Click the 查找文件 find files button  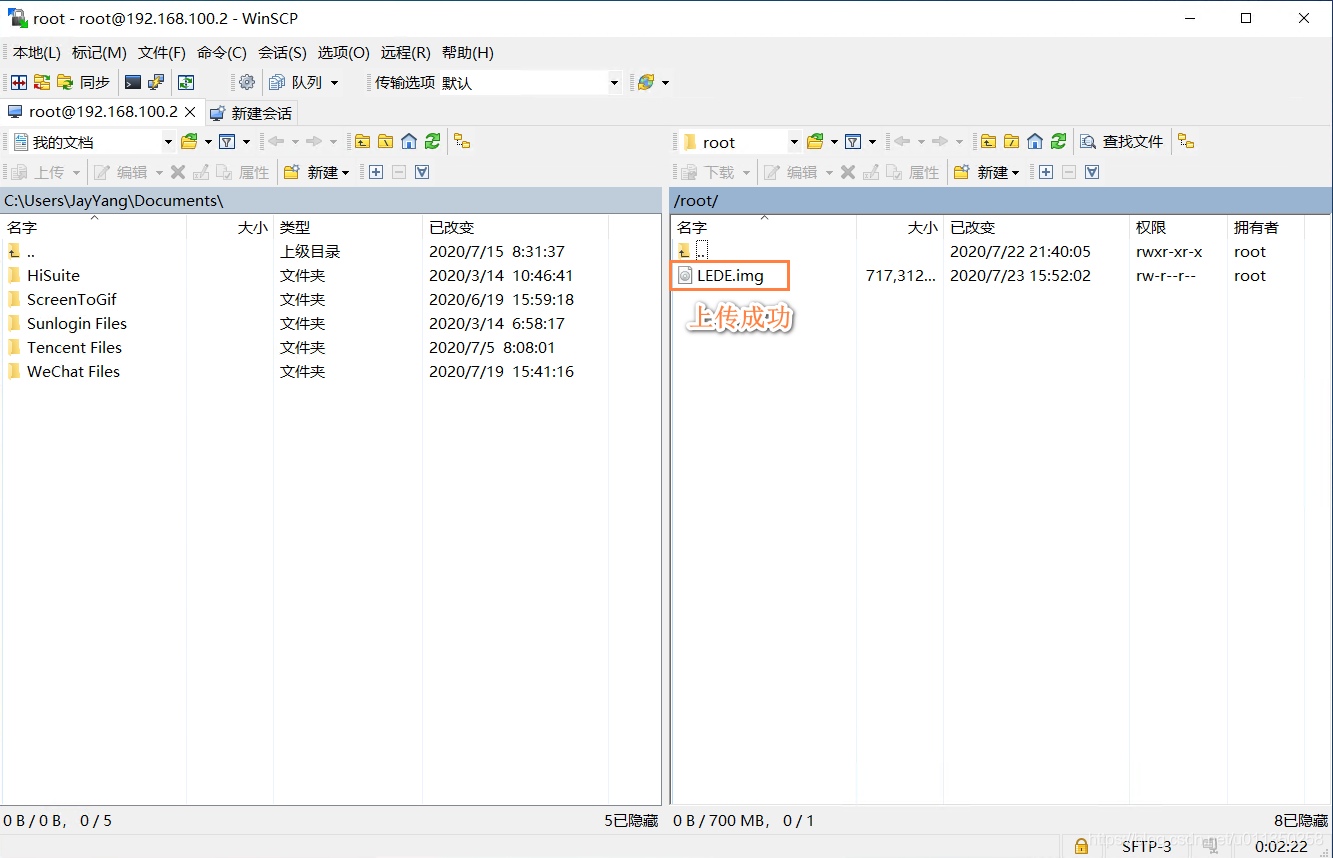click(1122, 142)
